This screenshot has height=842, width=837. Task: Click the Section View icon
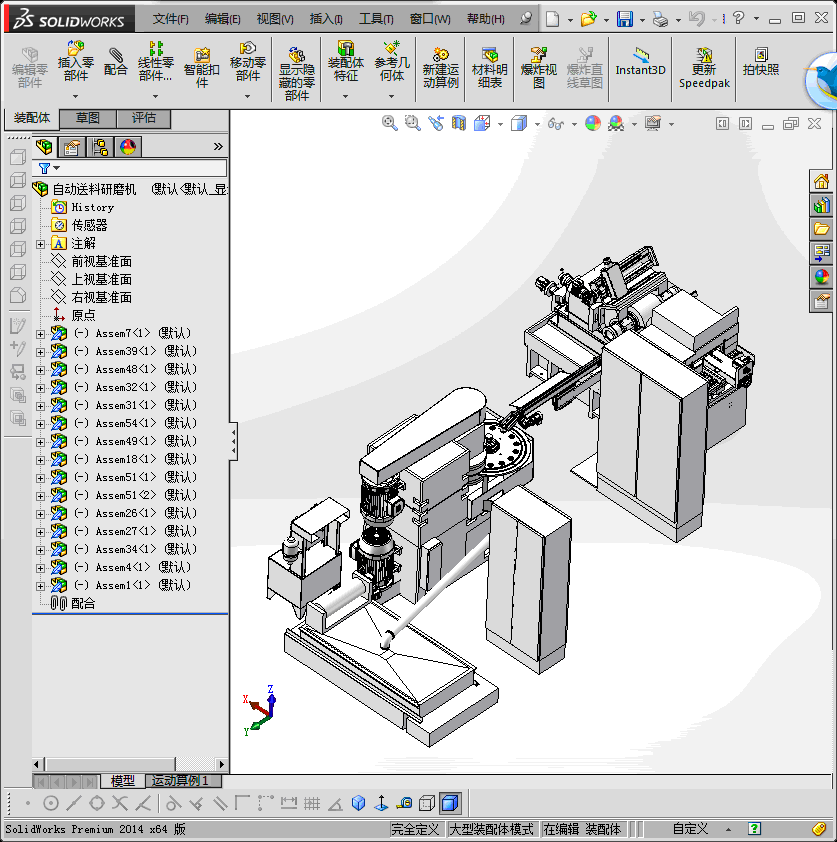click(x=459, y=123)
